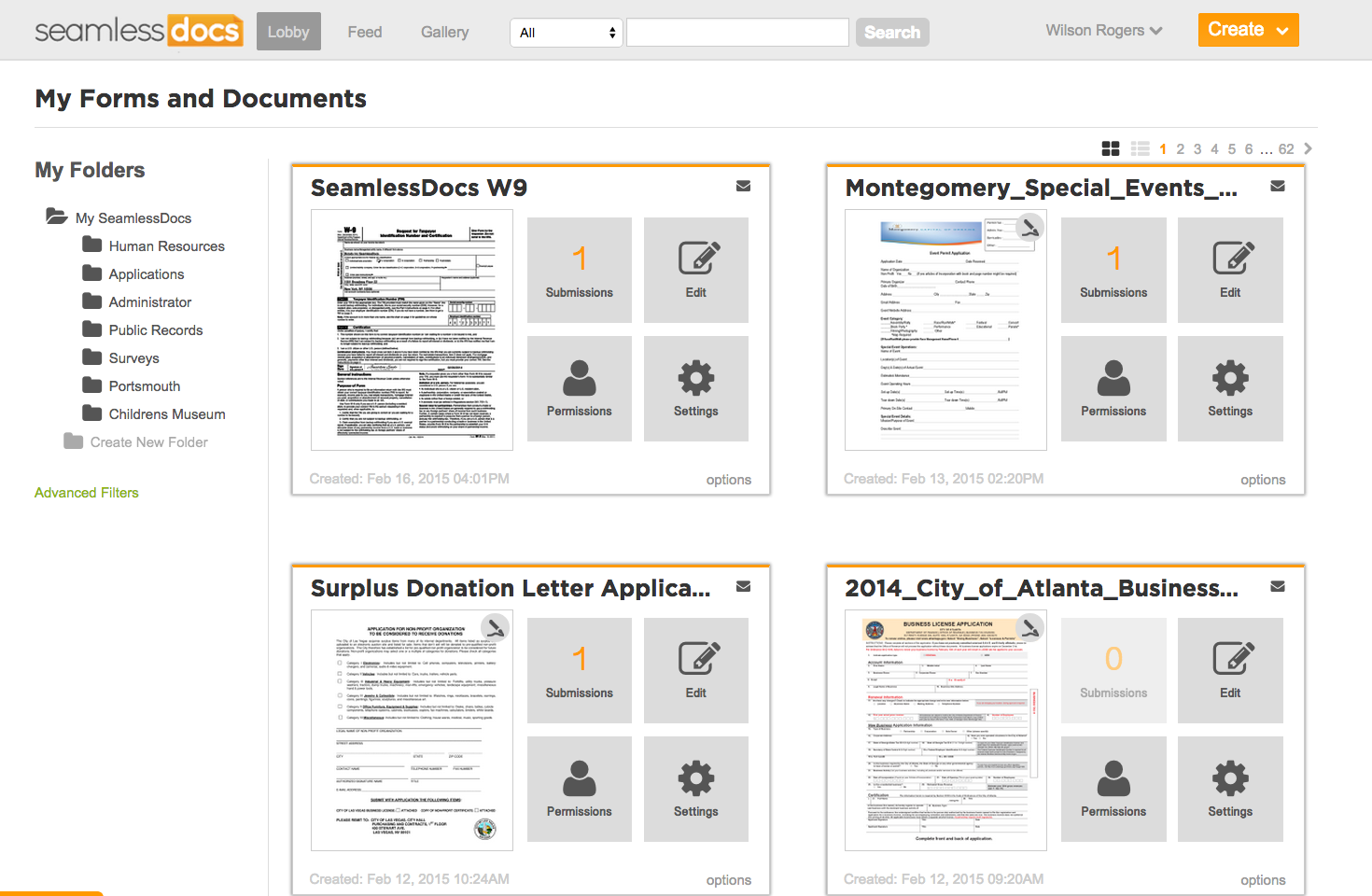Image resolution: width=1372 pixels, height=896 pixels.
Task: Open the All filter dropdown
Action: point(565,32)
